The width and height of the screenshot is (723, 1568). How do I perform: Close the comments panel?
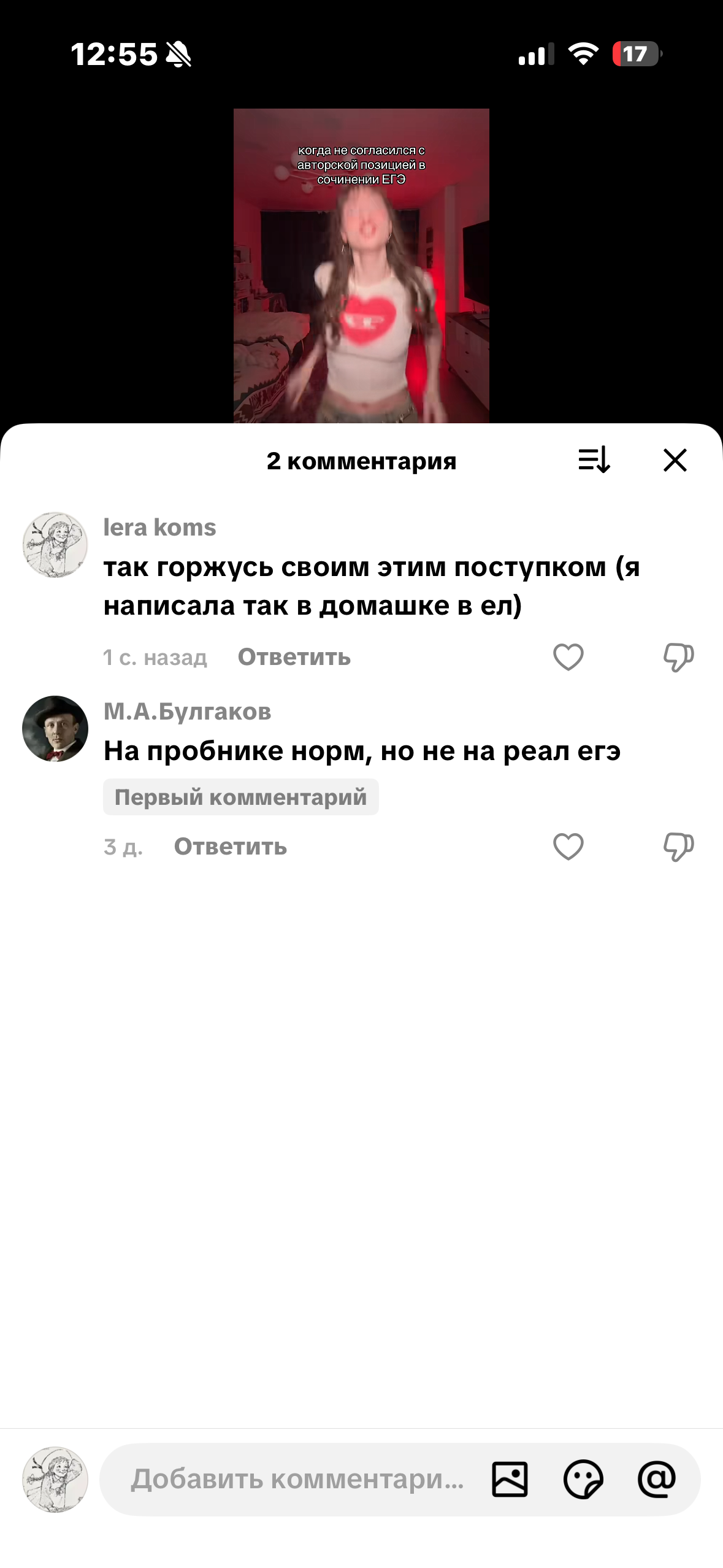pos(675,459)
